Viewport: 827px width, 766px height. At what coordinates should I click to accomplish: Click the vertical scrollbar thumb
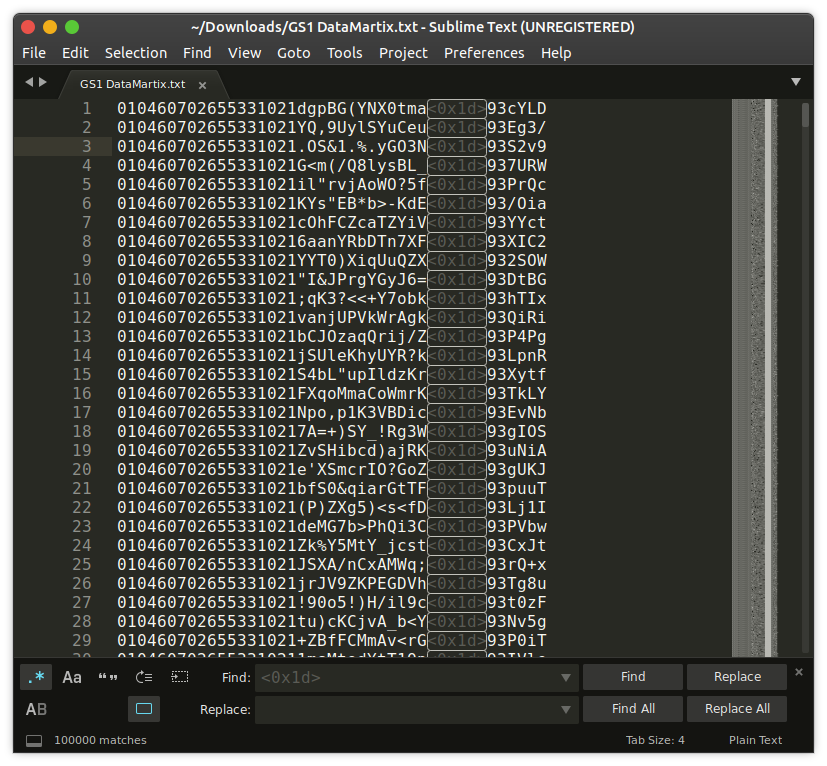pyautogui.click(x=805, y=115)
